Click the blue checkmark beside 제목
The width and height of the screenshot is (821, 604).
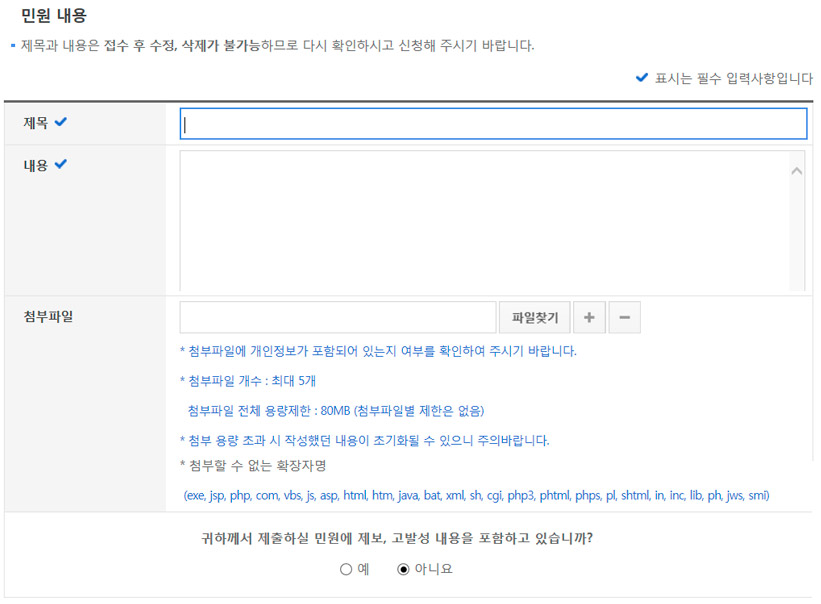pyautogui.click(x=61, y=122)
